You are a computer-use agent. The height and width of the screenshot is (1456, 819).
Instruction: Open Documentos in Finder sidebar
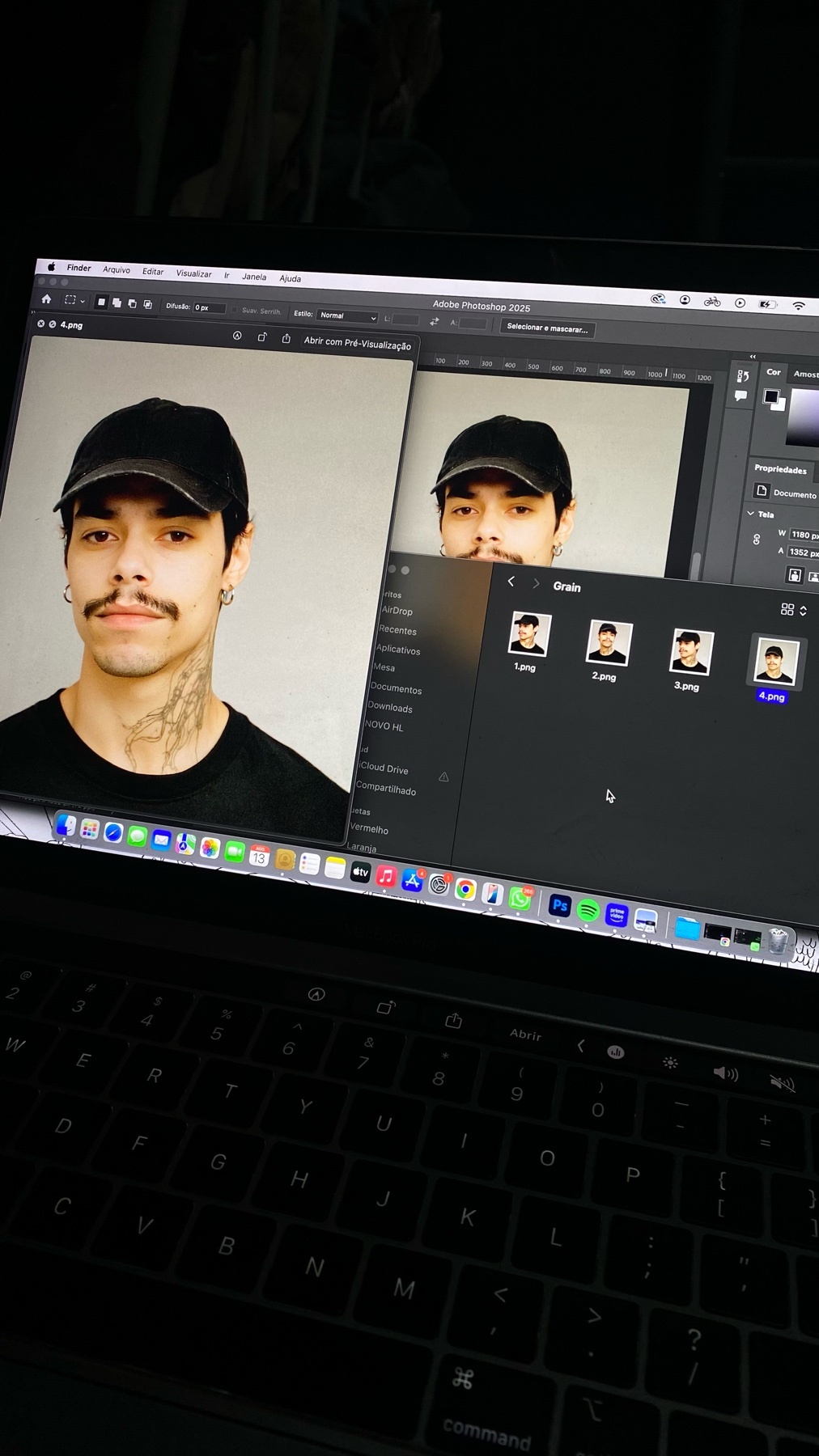point(396,688)
